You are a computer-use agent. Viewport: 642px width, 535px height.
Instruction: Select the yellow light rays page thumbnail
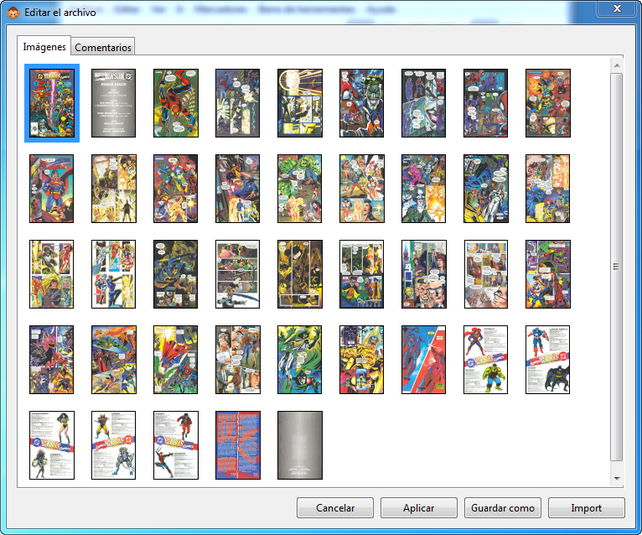tap(300, 103)
